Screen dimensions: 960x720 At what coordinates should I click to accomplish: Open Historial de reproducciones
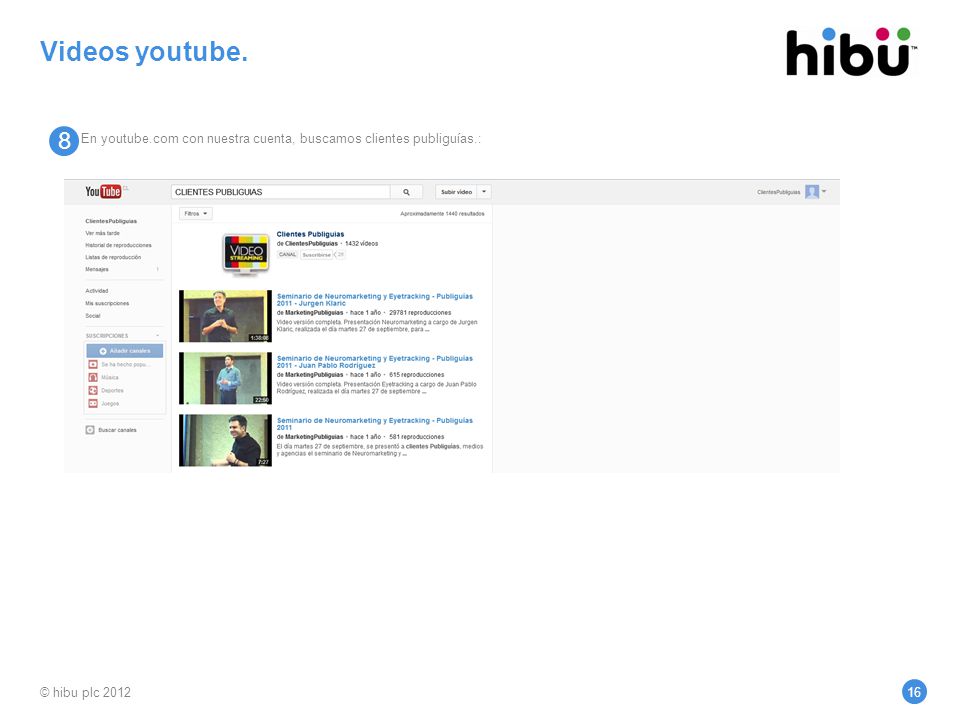[118, 245]
